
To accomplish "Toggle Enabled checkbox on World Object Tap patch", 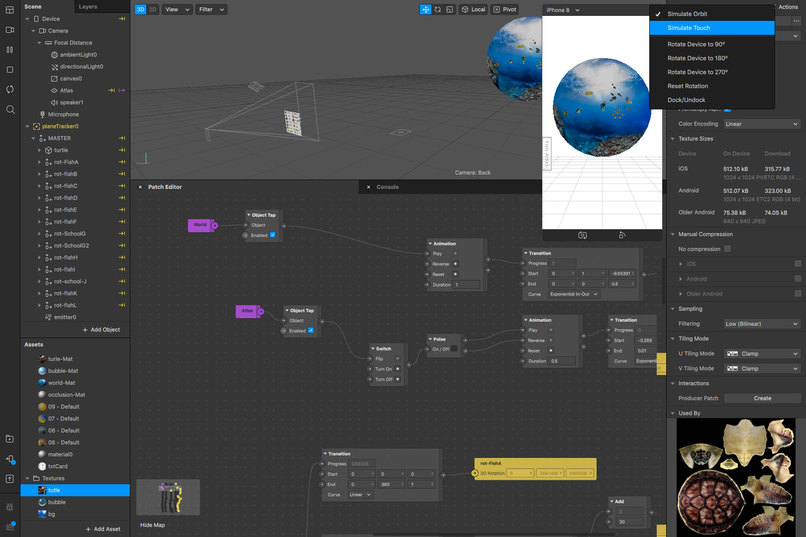I will click(272, 235).
